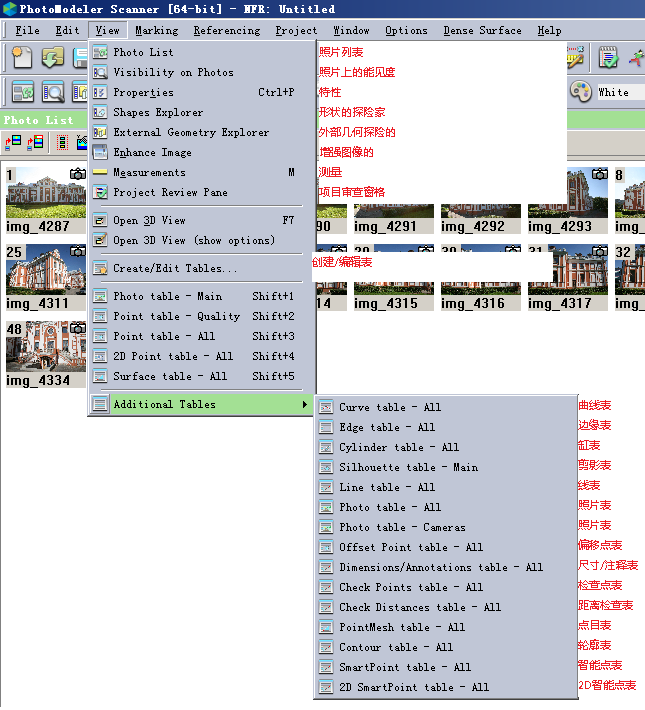
Task: Click the measuring ruler toolbar icon
Action: pyautogui.click(x=576, y=58)
